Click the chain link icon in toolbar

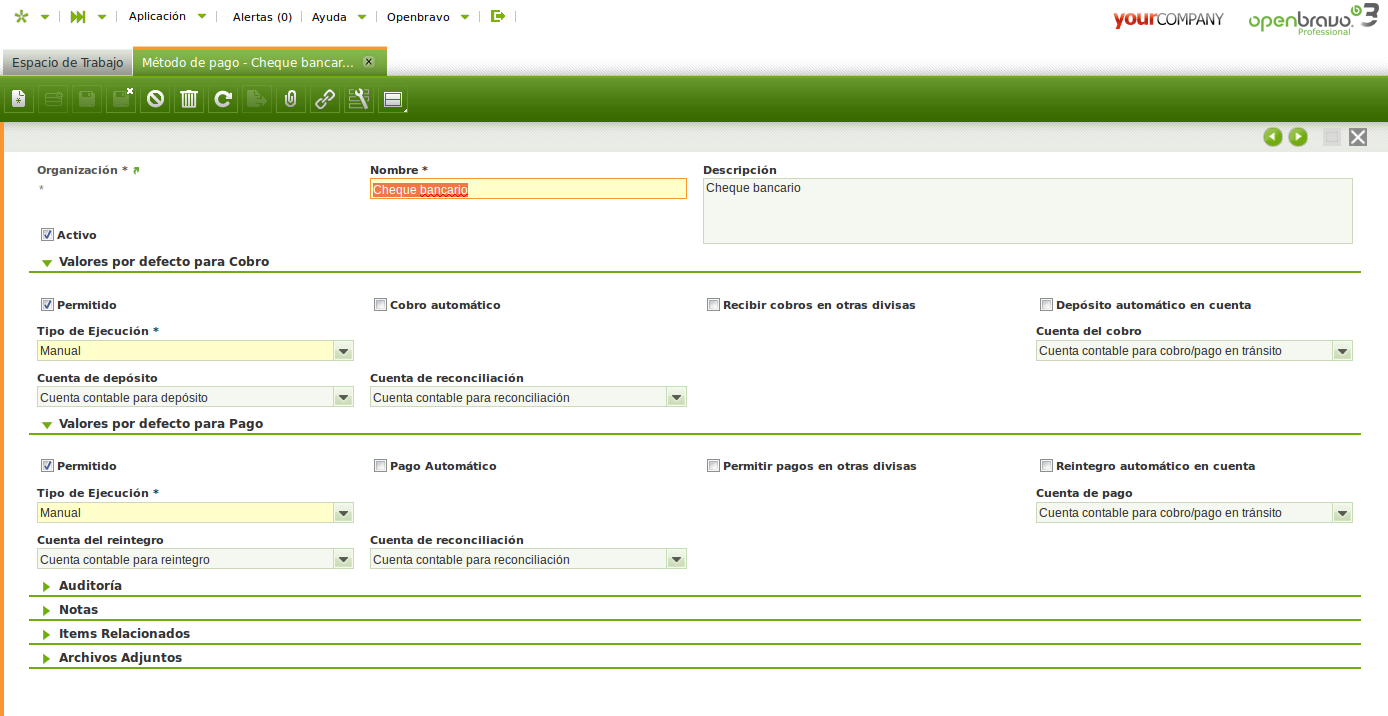325,99
